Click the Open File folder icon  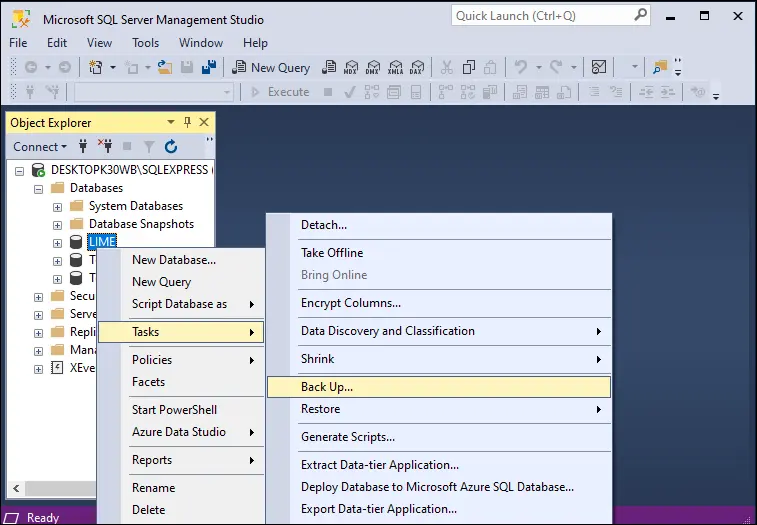[x=165, y=68]
